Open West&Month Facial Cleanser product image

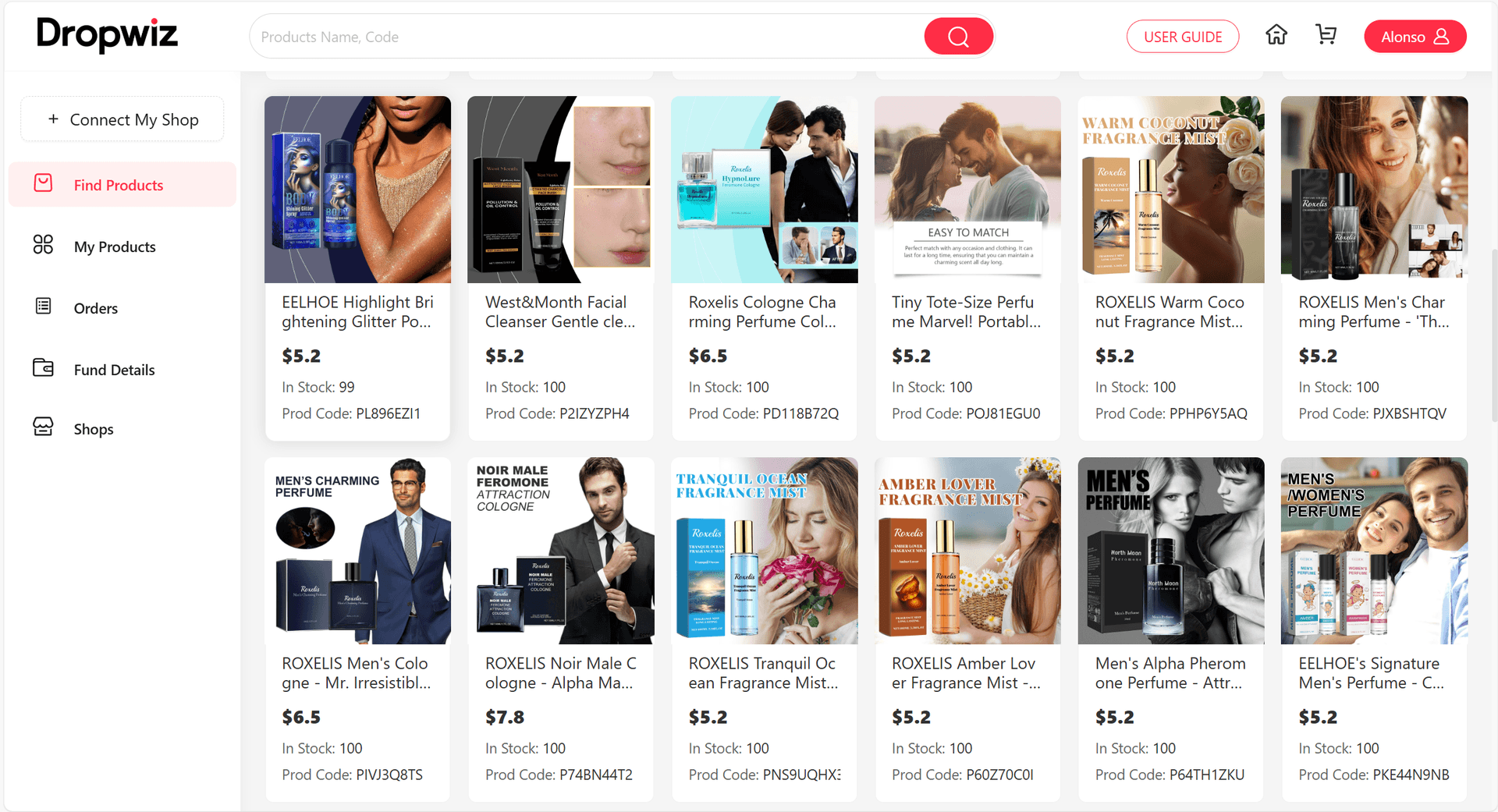[561, 190]
